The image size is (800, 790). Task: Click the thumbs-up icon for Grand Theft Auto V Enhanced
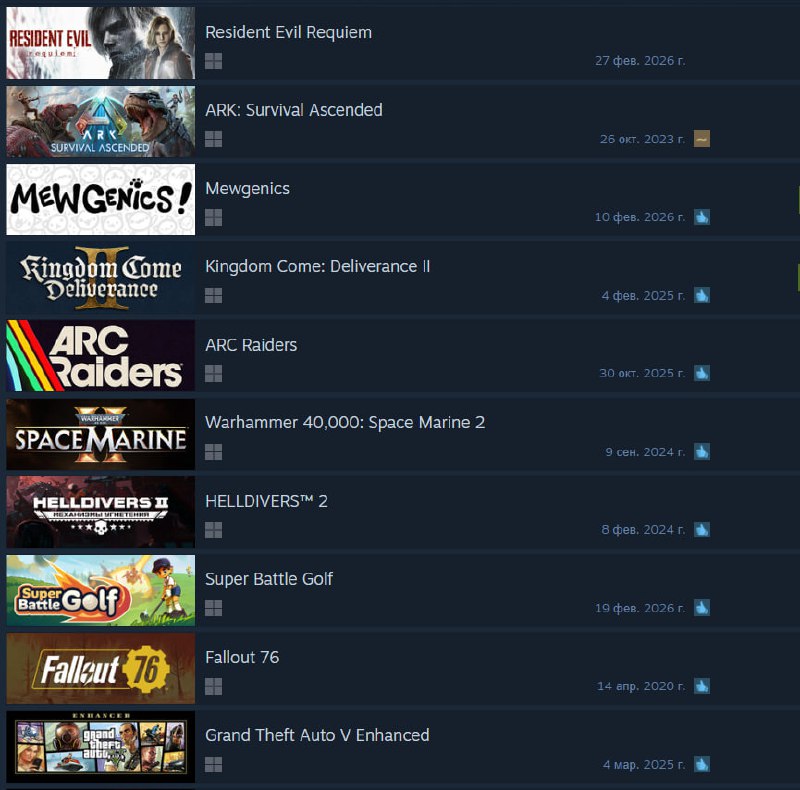(x=702, y=764)
